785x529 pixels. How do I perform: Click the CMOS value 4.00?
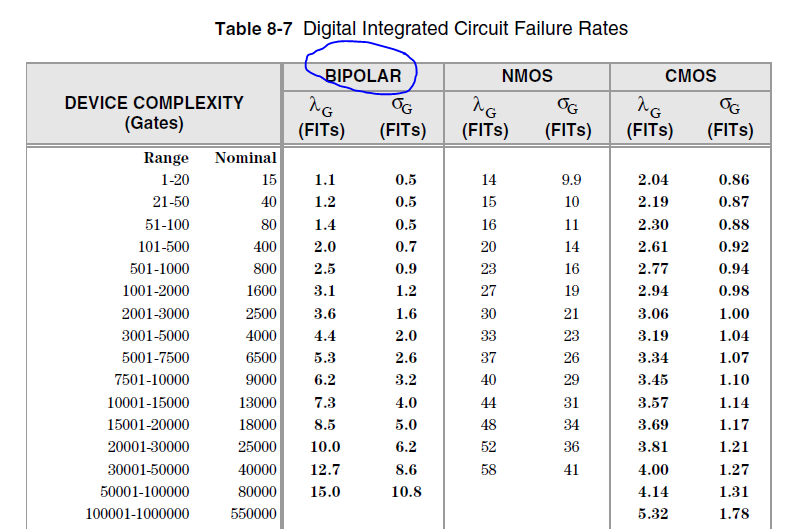pos(652,469)
